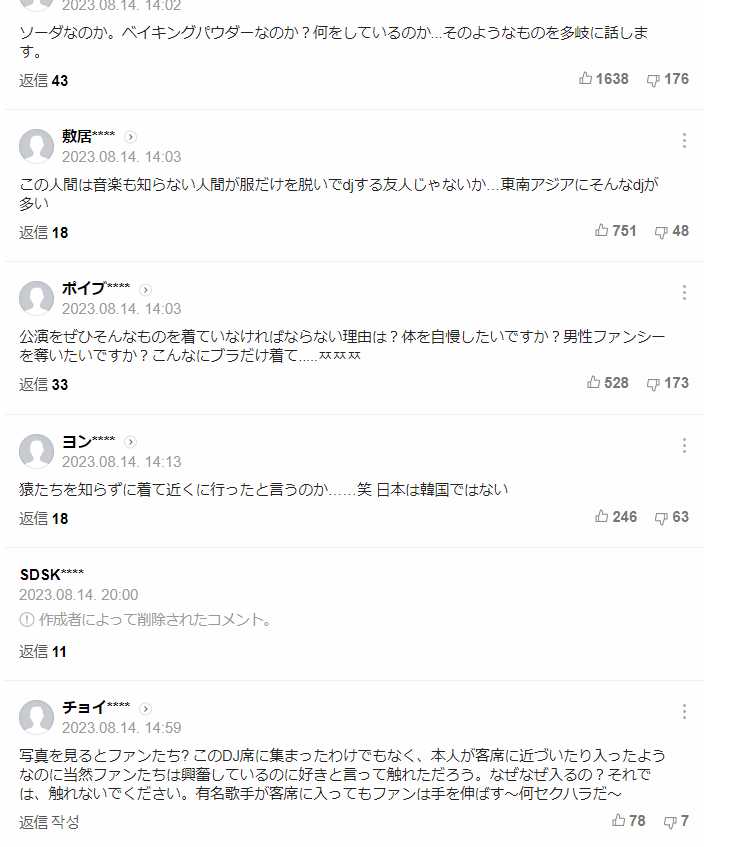Expand 43 replies on top comment
745x847 pixels.
click(x=44, y=80)
